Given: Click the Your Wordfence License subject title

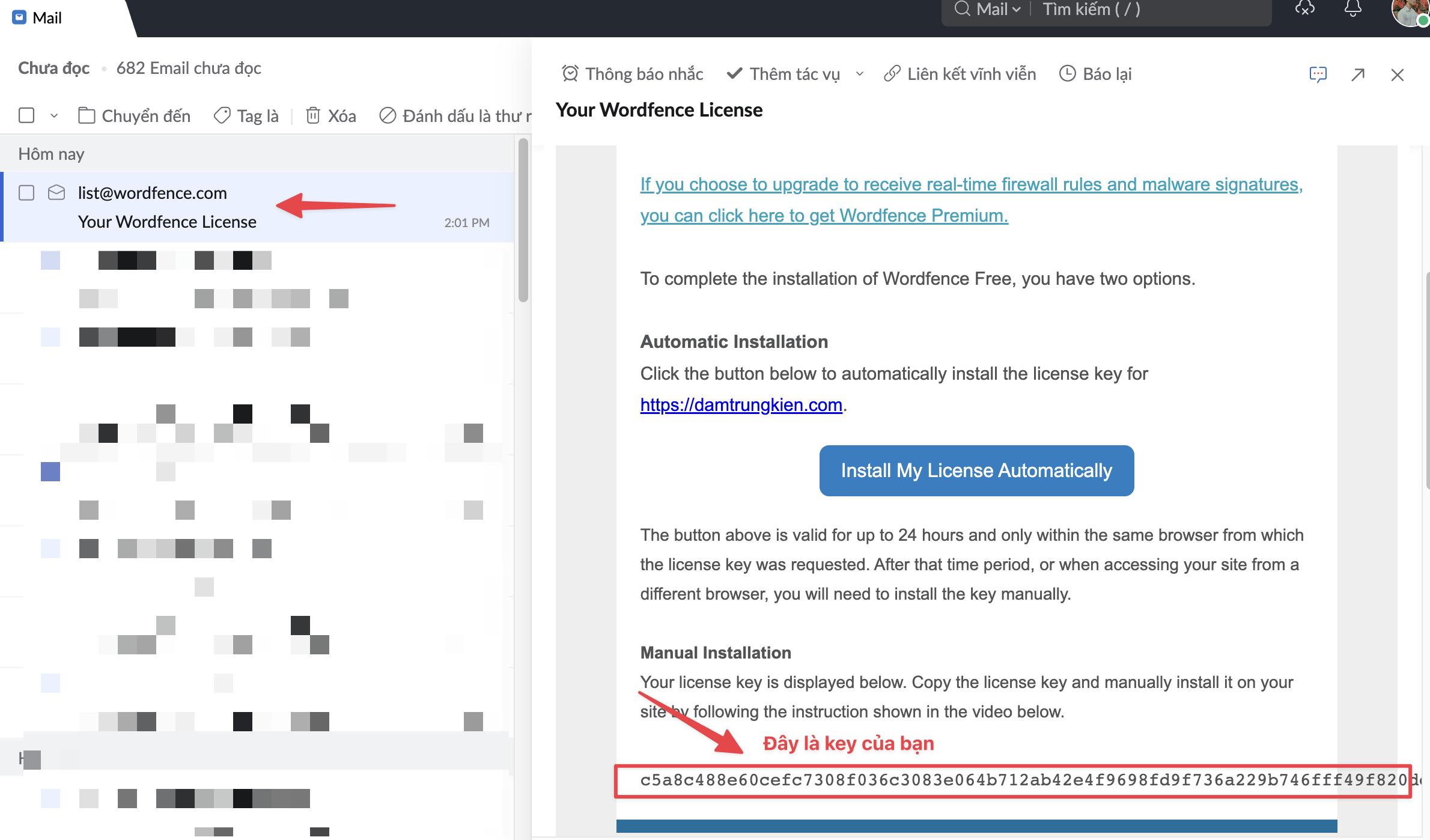Looking at the screenshot, I should (x=659, y=110).
